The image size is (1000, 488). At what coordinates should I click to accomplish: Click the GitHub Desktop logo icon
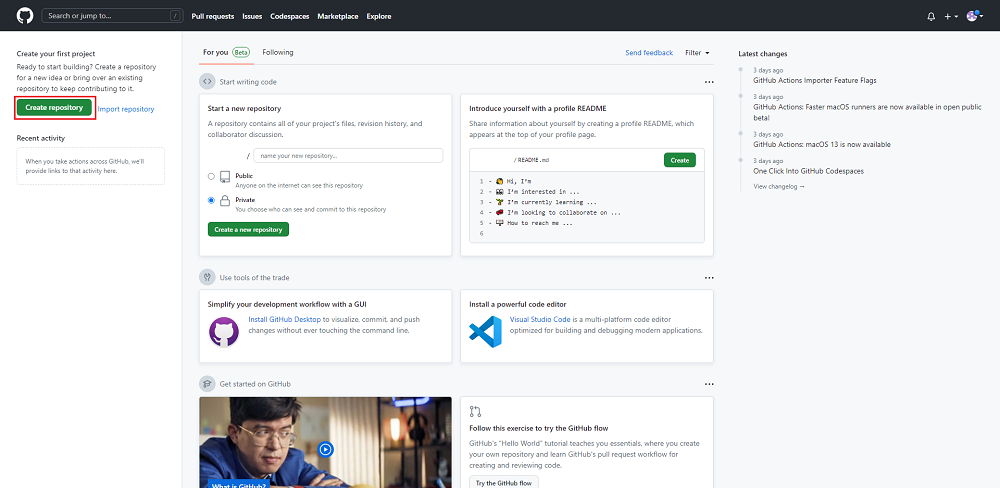coord(224,330)
